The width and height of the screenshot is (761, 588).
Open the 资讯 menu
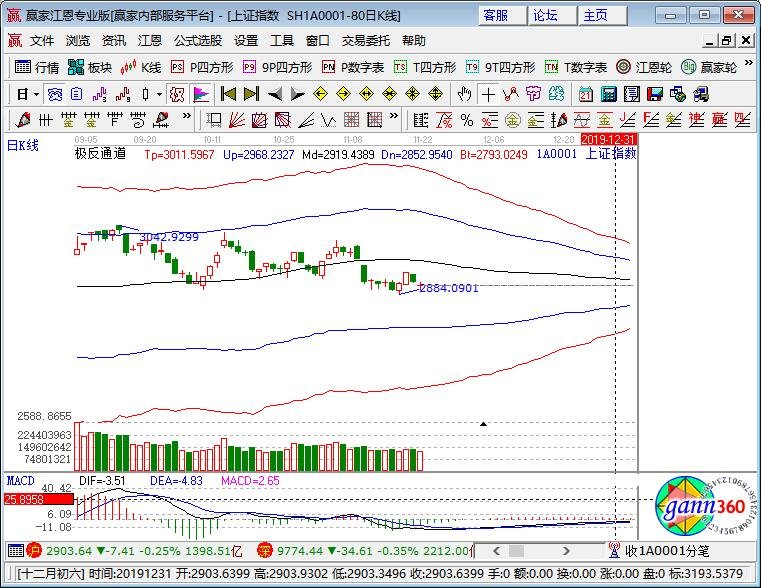(x=114, y=41)
